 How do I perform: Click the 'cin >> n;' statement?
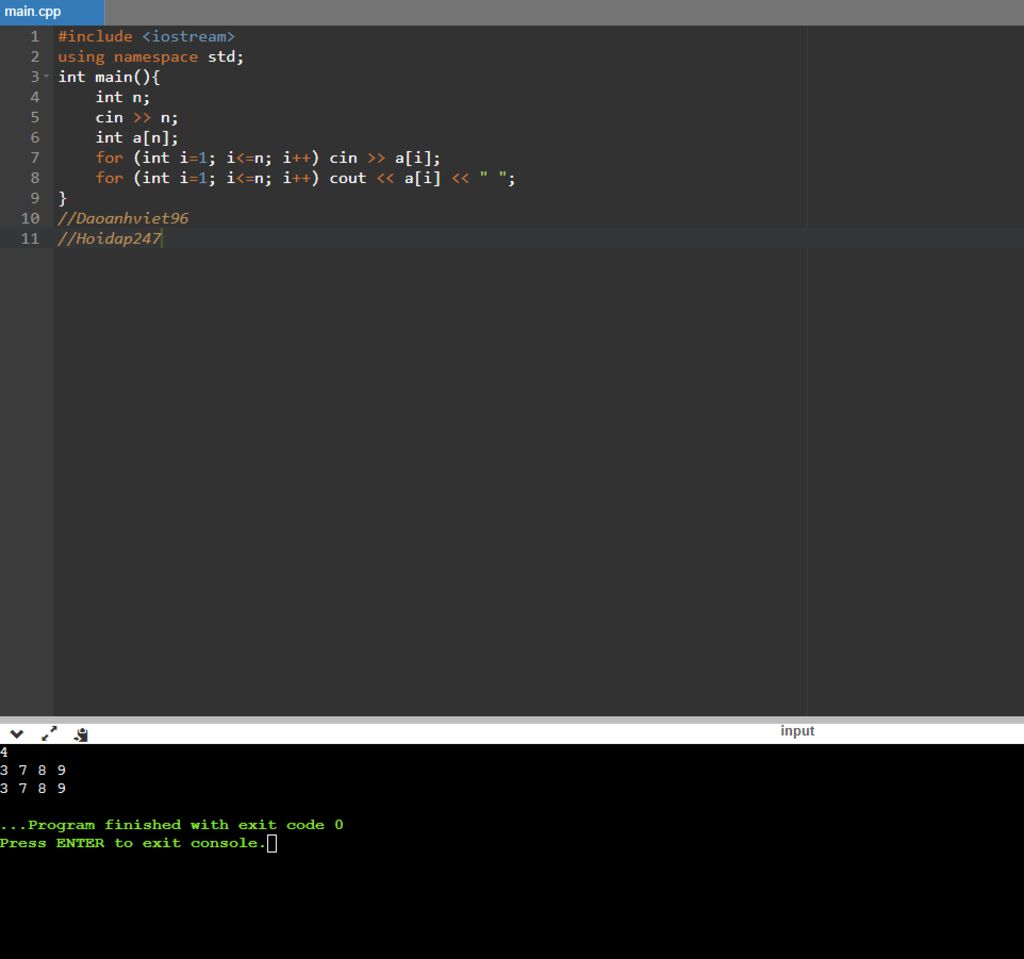(x=136, y=118)
